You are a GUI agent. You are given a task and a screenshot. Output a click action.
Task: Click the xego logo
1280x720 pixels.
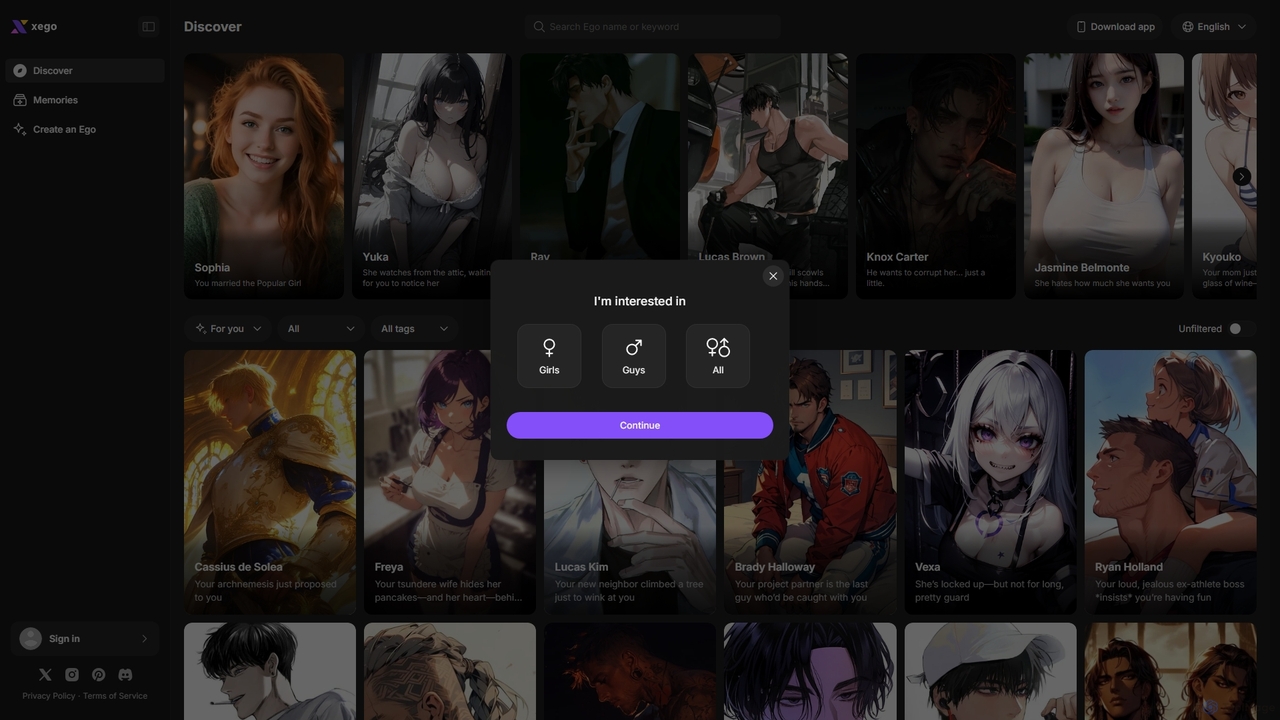(x=34, y=27)
